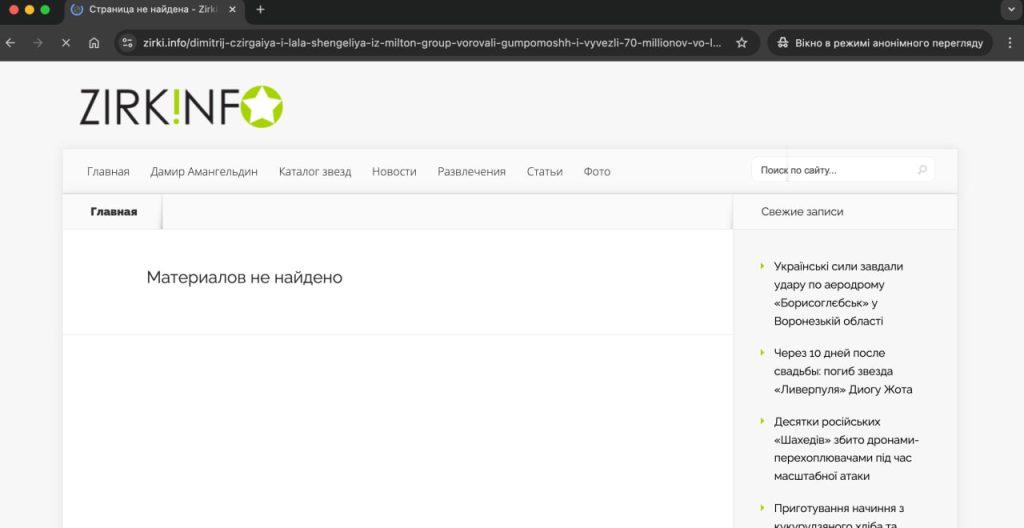This screenshot has height=528, width=1024.
Task: Open the 'Развлечения' menu item
Action: click(472, 172)
